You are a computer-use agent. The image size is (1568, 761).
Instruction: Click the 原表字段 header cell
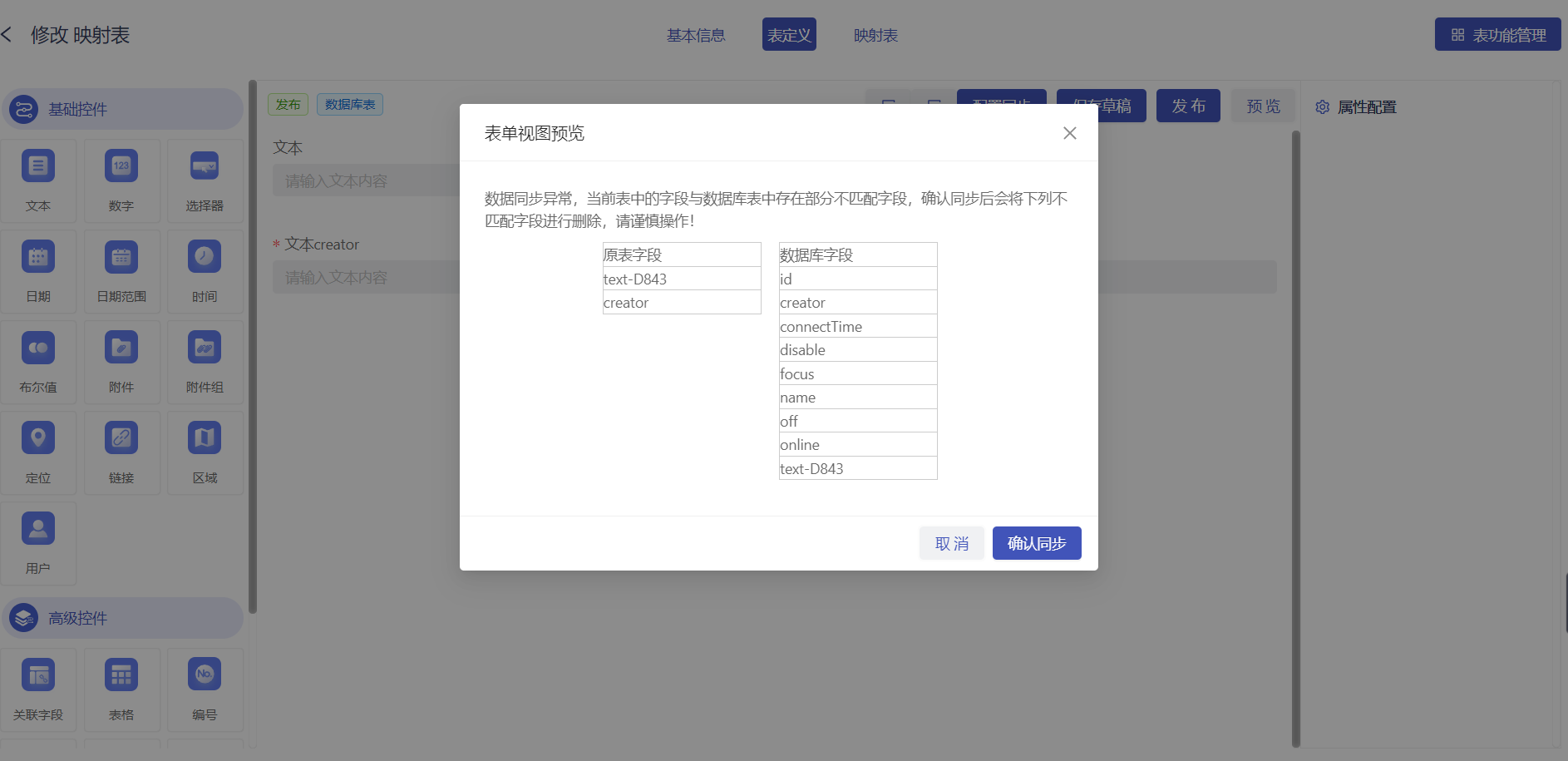[x=682, y=254]
